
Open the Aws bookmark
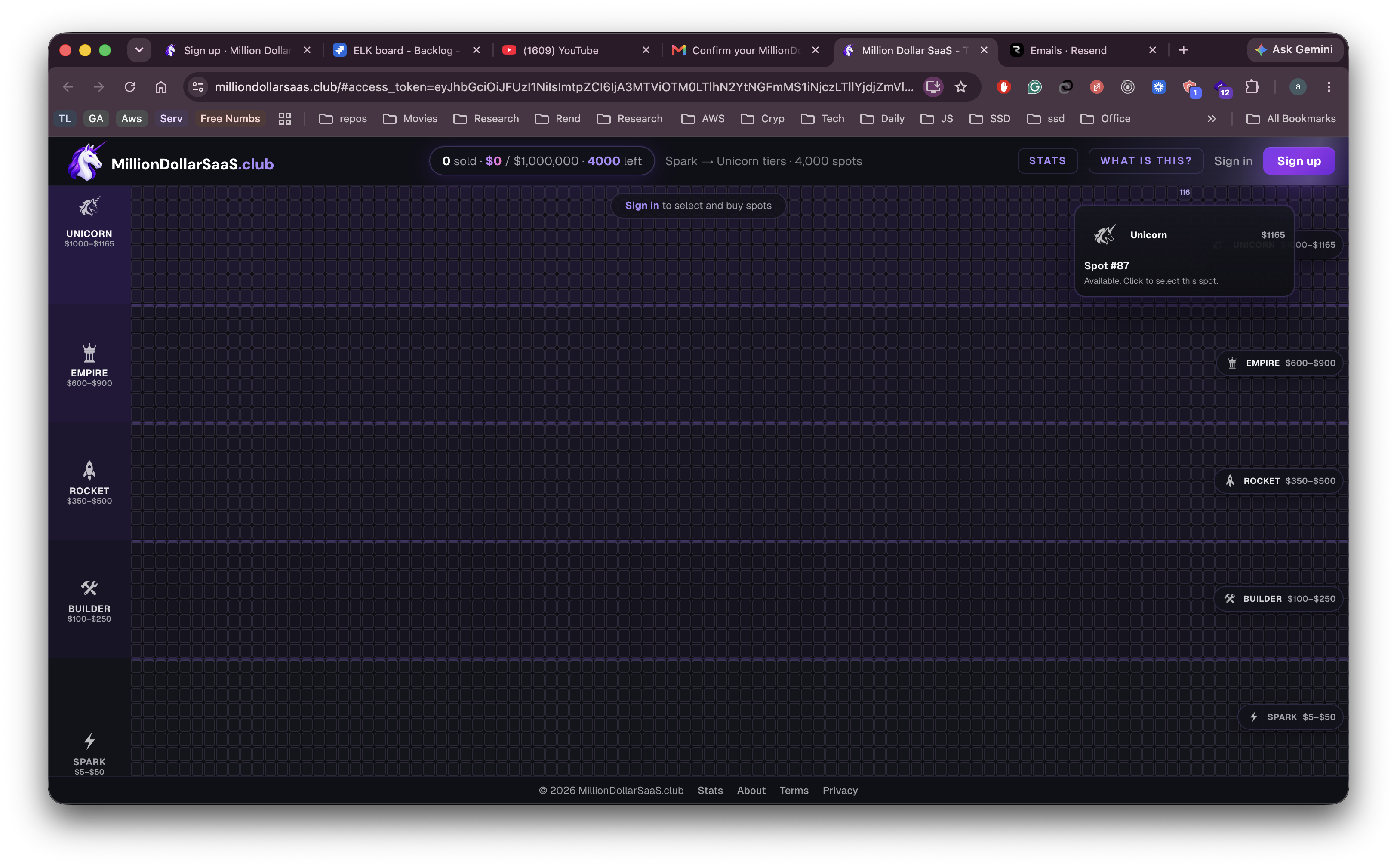132,119
